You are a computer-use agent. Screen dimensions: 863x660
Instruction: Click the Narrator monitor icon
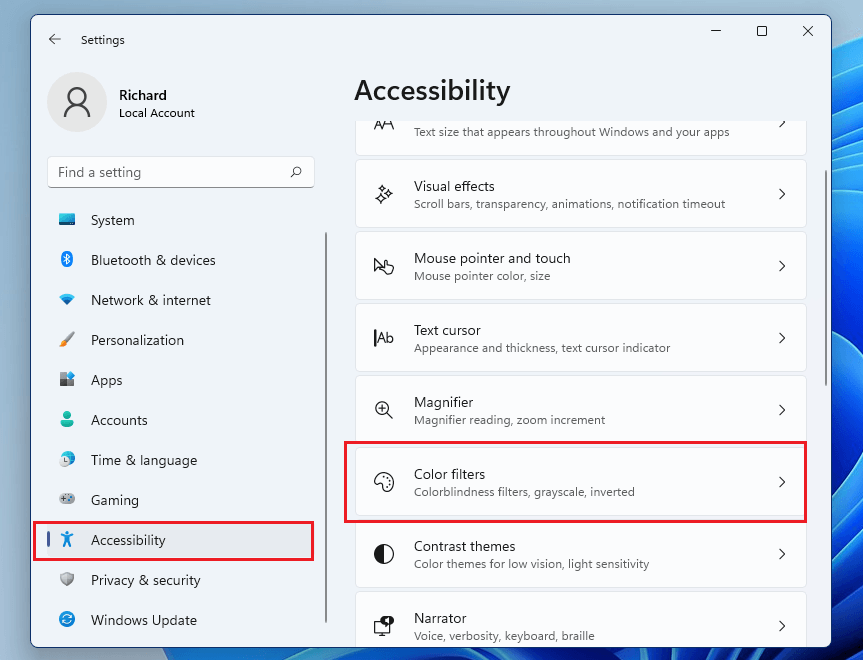384,626
